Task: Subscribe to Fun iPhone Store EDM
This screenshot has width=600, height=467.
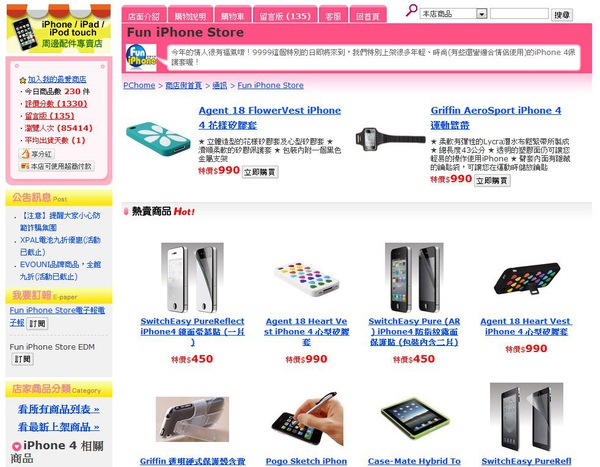Action: tap(22, 359)
